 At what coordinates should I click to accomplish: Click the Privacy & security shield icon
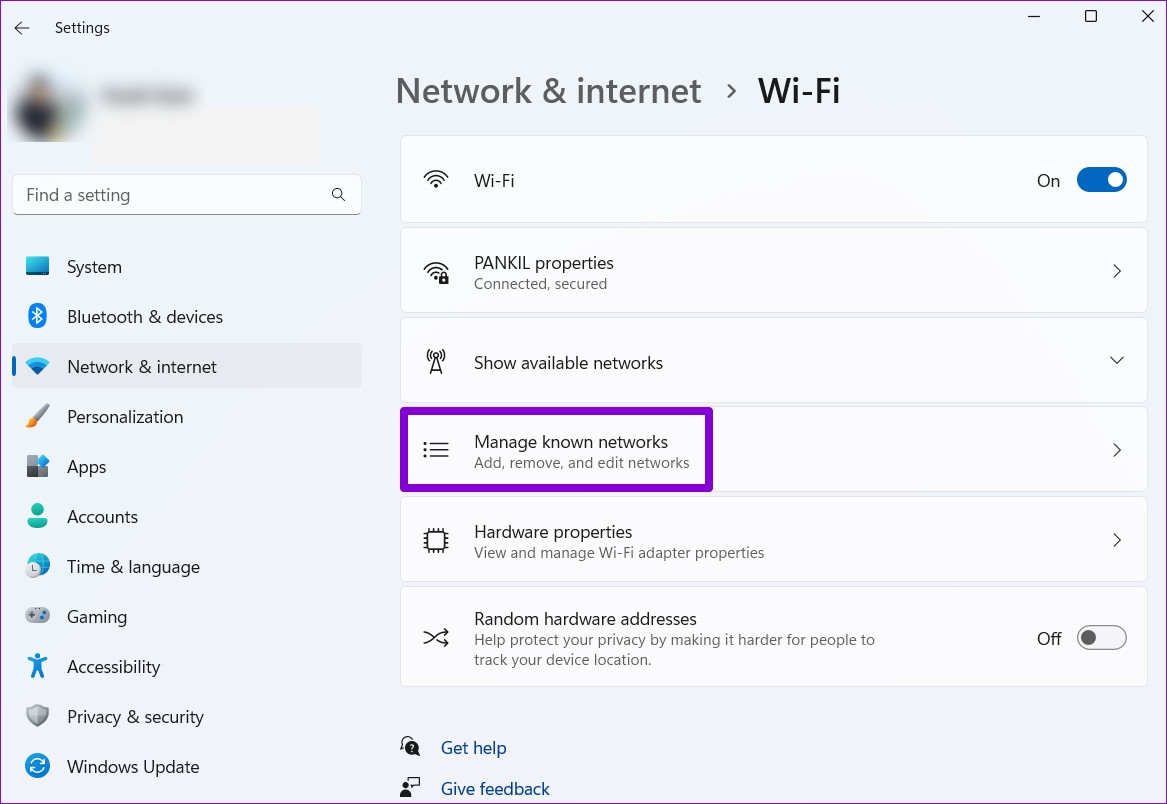38,716
